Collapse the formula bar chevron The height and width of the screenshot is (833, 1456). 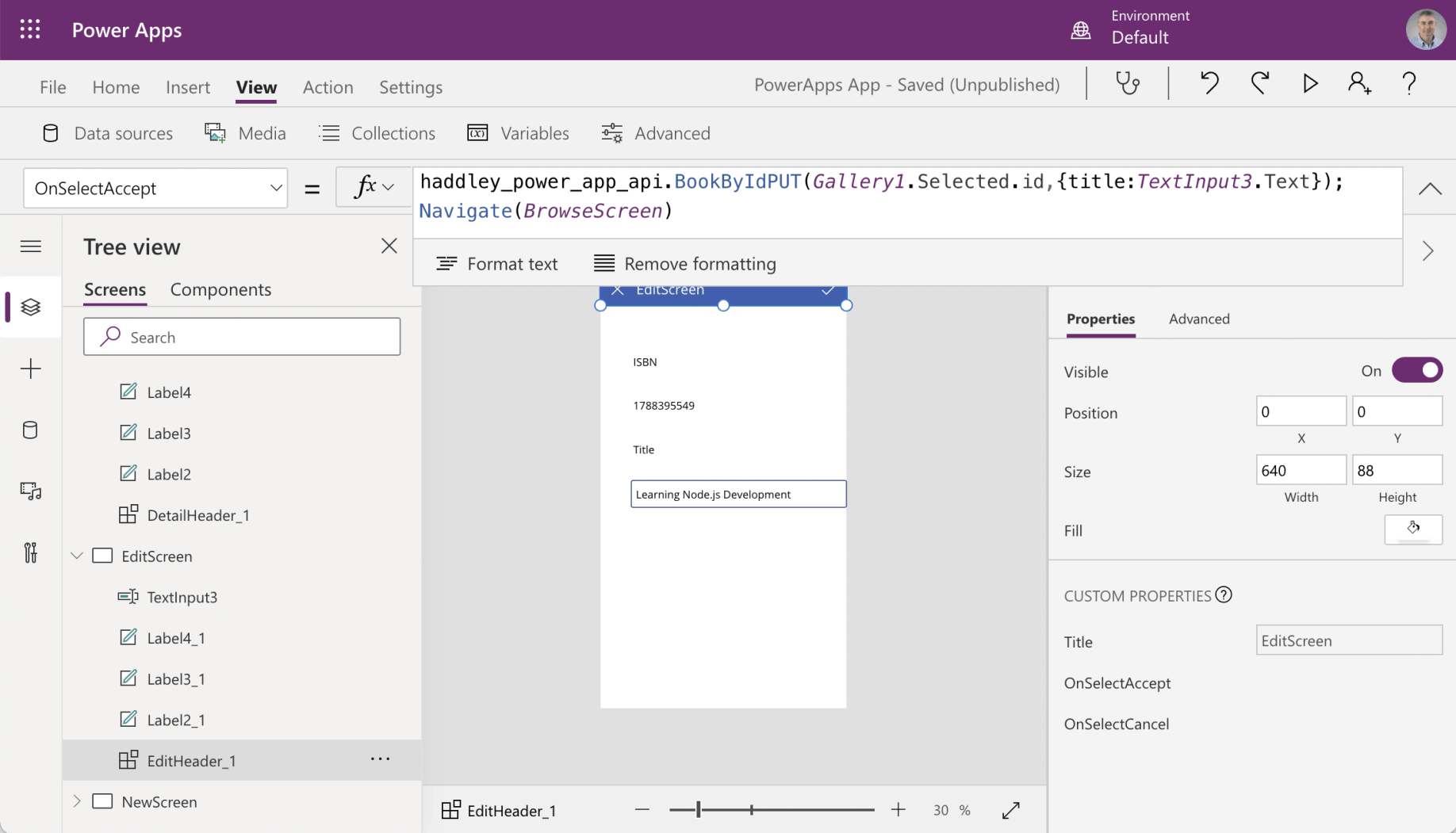click(1430, 189)
